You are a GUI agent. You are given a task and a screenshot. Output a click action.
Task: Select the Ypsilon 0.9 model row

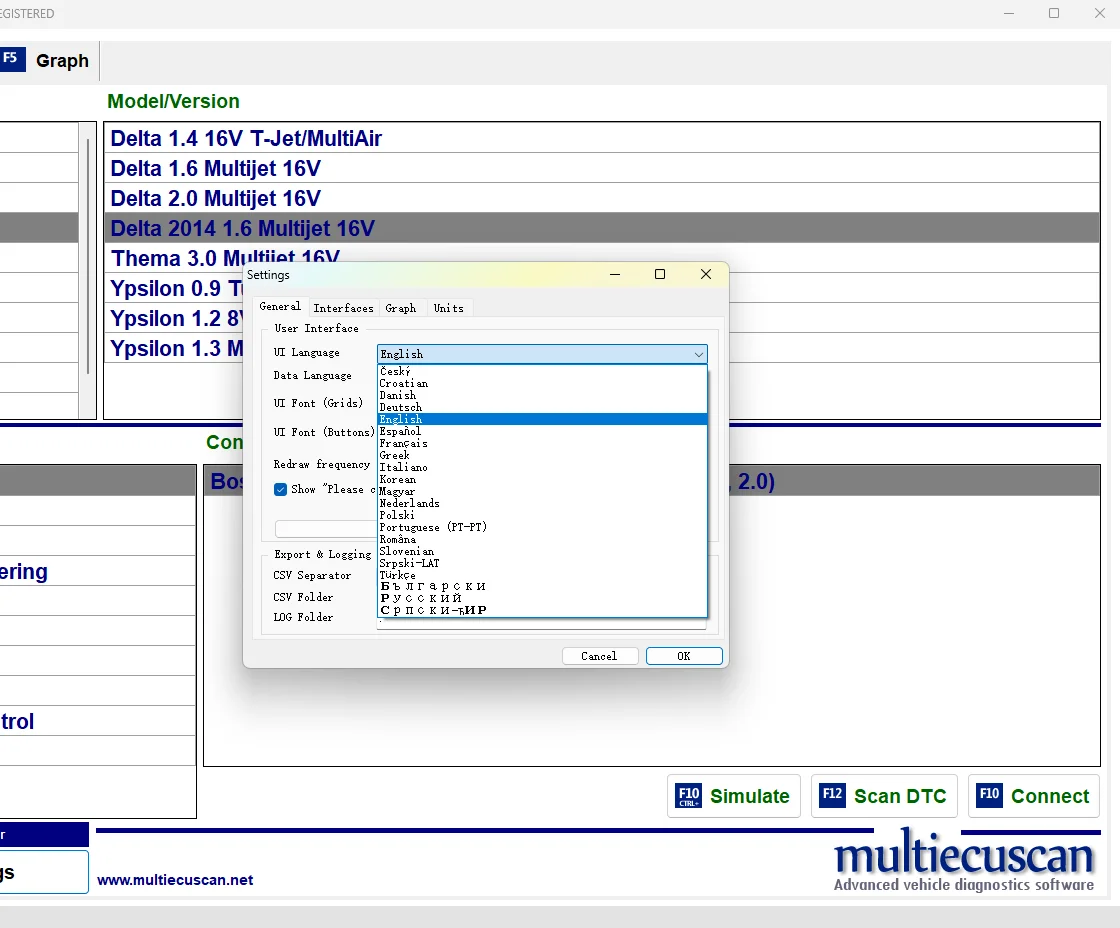174,288
